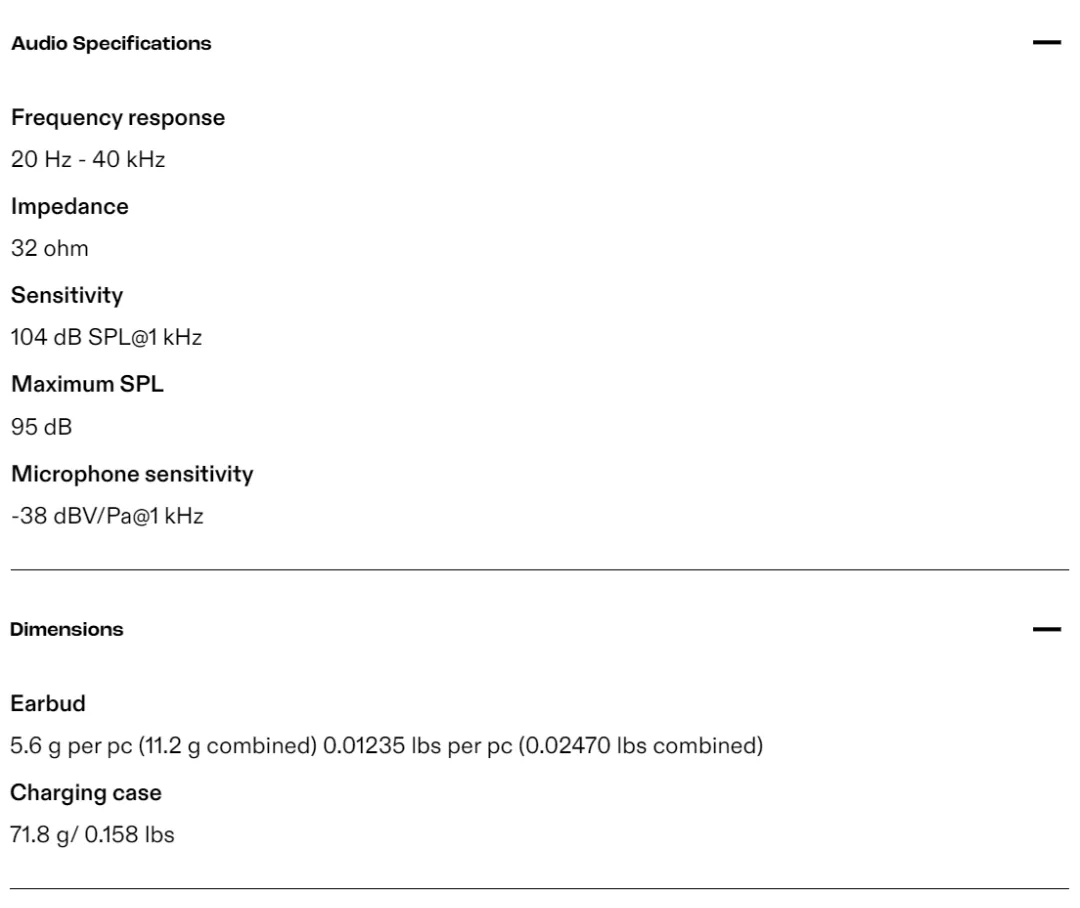Click the Dimensions section heading
The image size is (1080, 908).
pos(67,629)
